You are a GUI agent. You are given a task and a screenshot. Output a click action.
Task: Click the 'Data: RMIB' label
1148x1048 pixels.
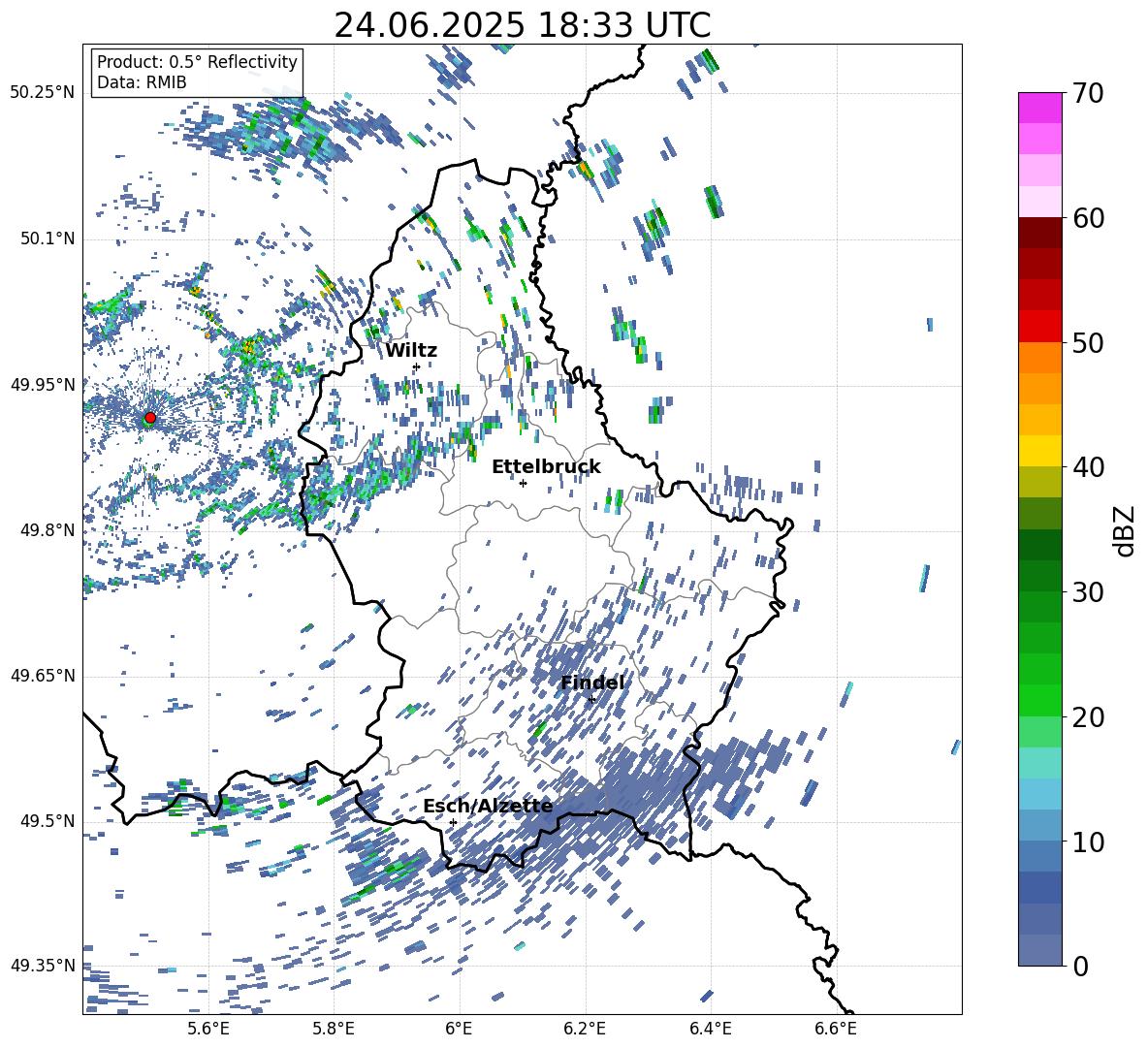point(142,82)
